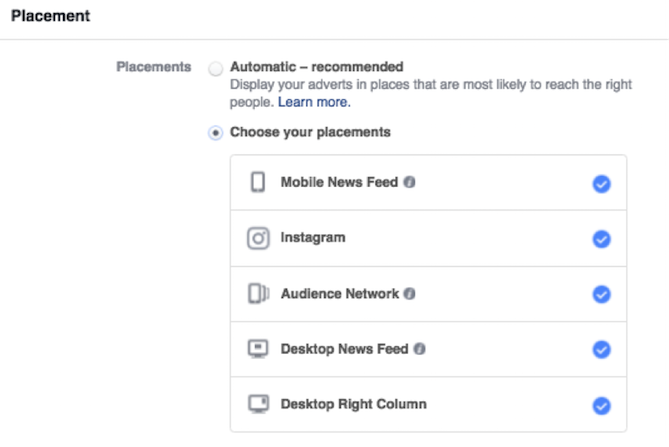Click the Instagram label text
Viewport: 669px width, 447px height.
pyautogui.click(x=313, y=238)
